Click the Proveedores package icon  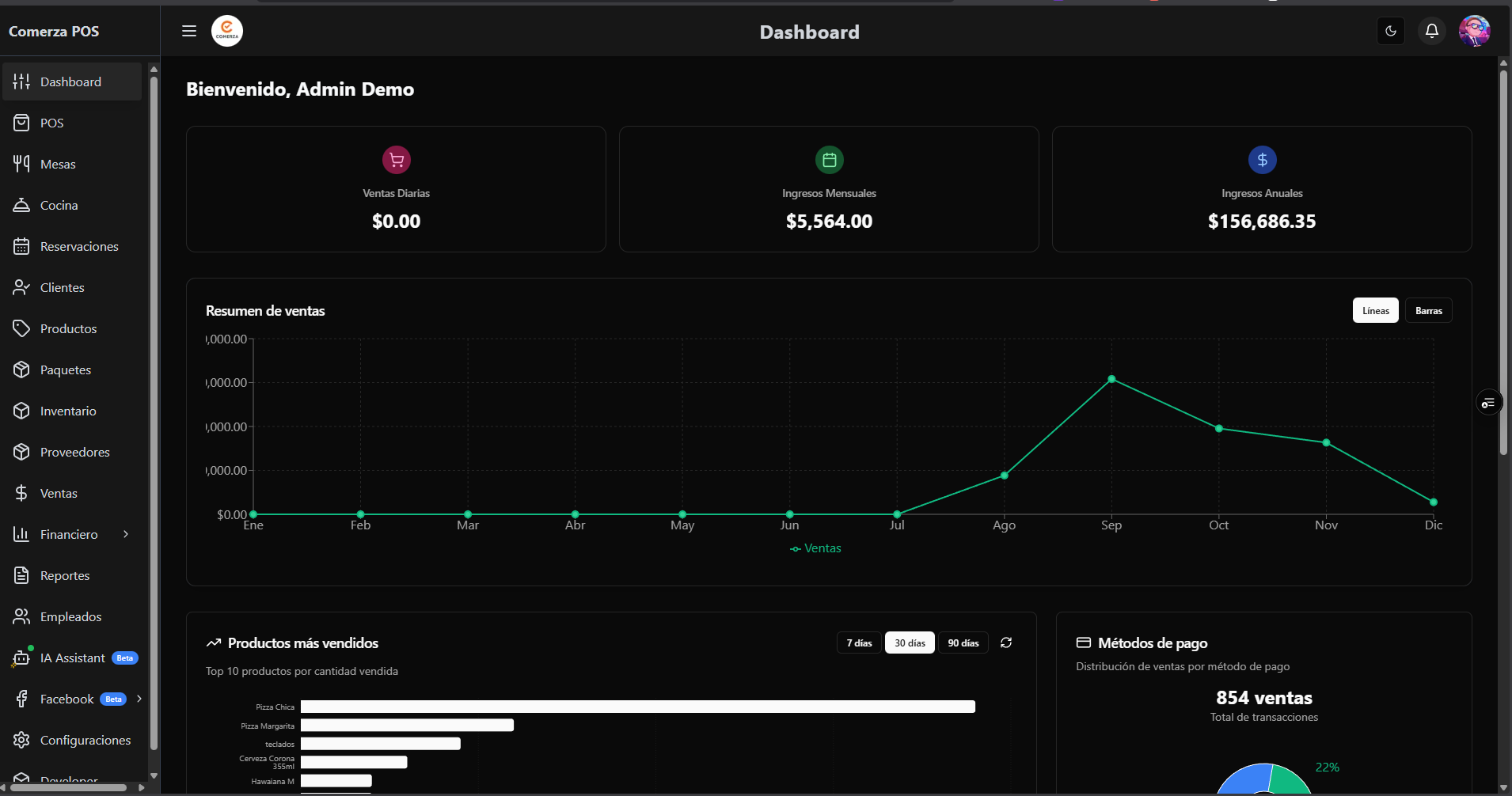(x=21, y=452)
